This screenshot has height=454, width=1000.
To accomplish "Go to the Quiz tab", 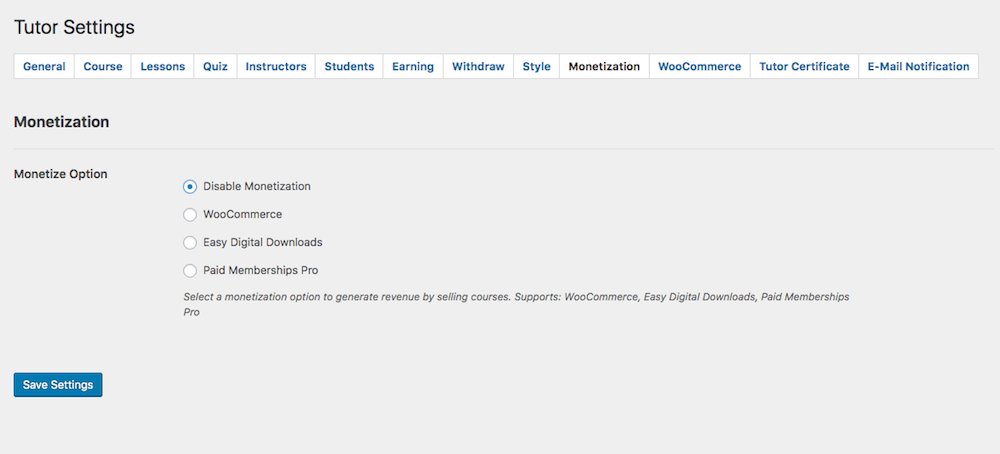I will [216, 66].
